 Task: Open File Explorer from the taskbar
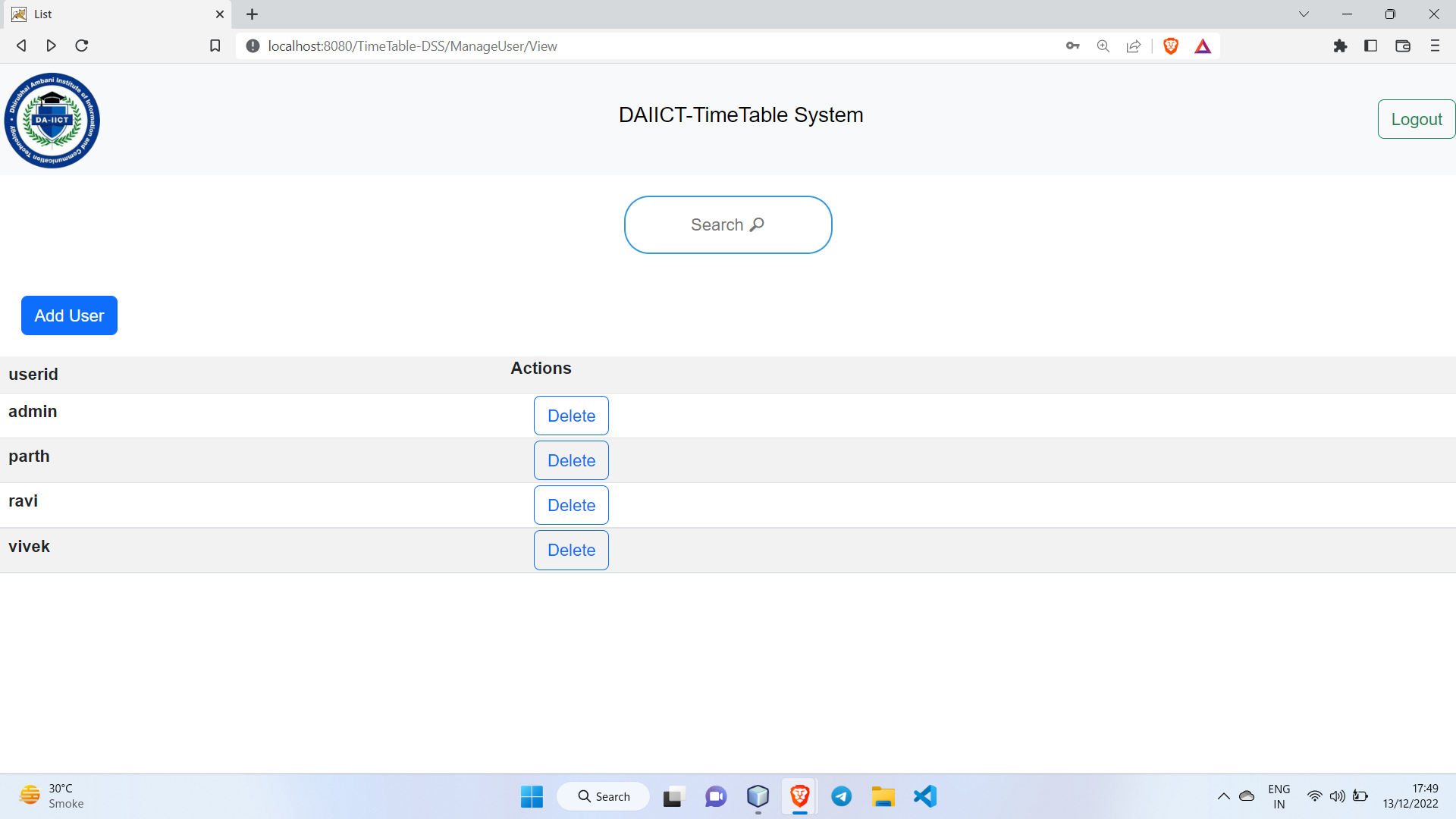pos(883,796)
